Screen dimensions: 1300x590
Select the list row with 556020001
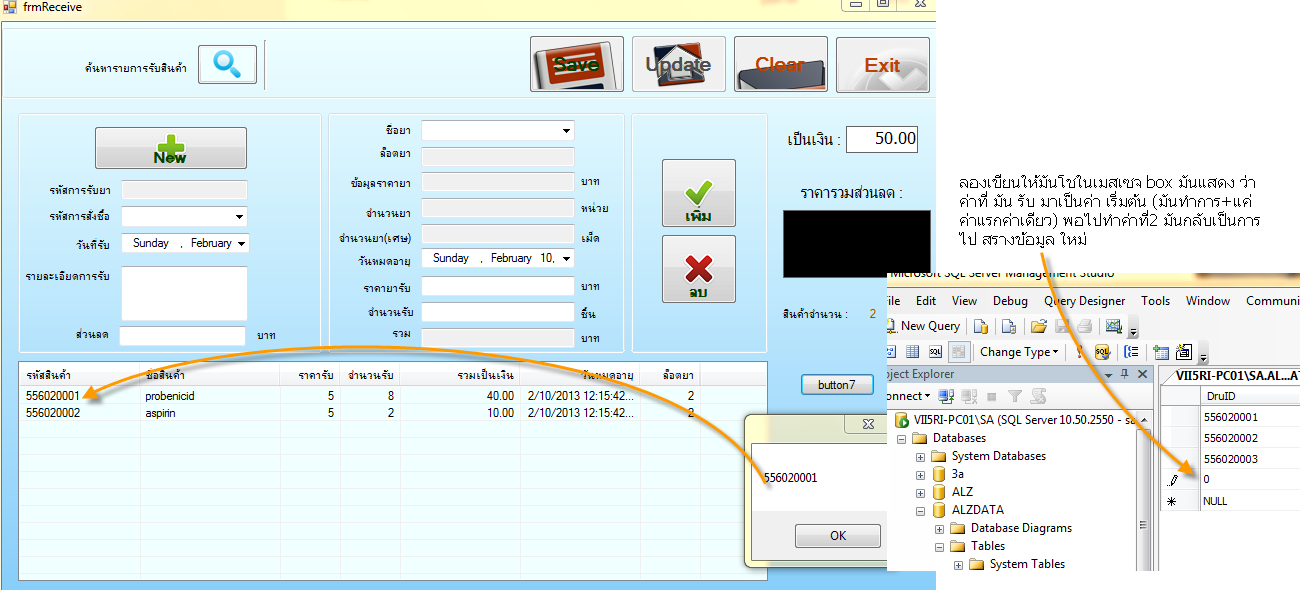click(x=393, y=396)
